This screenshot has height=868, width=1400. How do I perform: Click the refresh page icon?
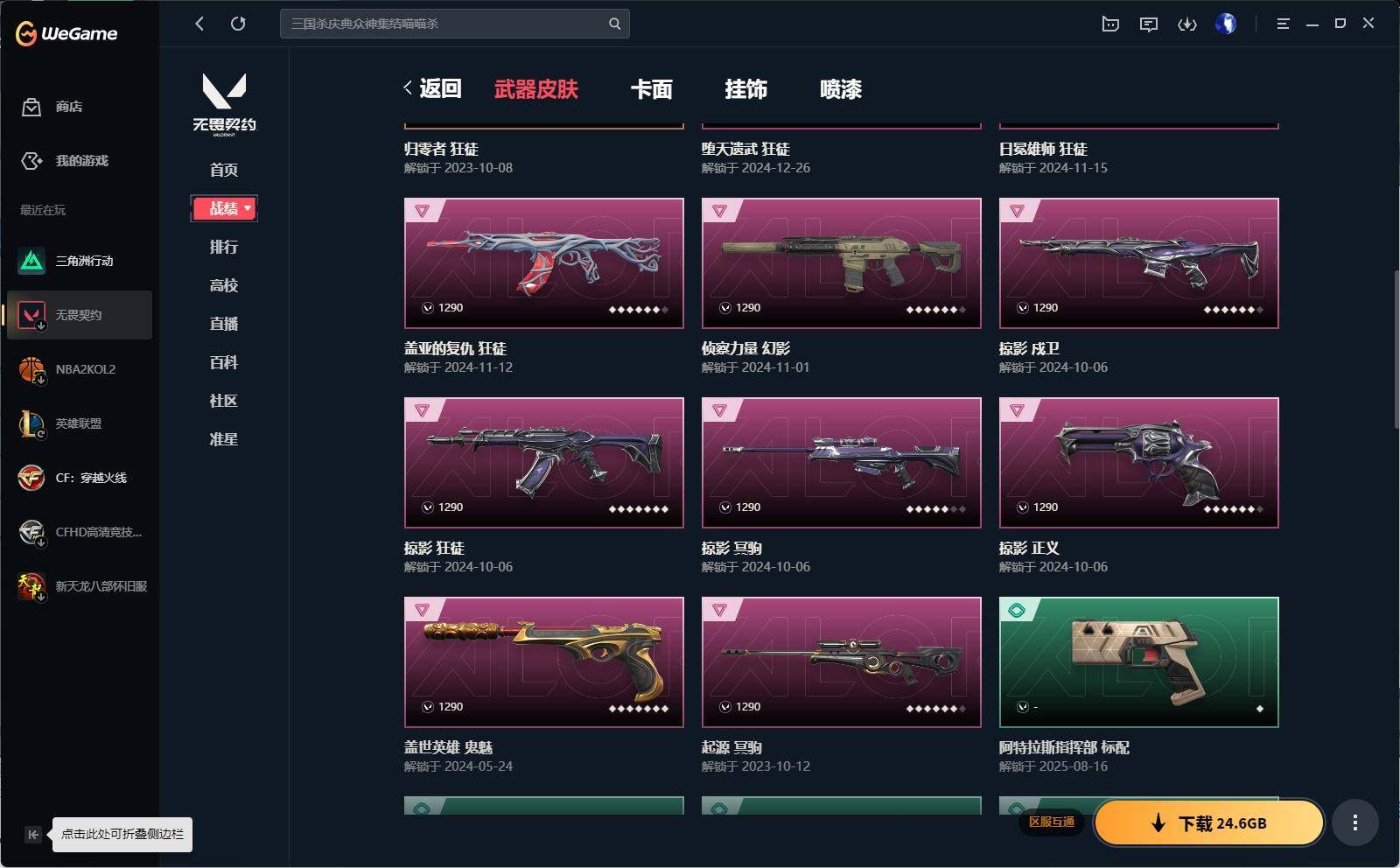point(238,24)
